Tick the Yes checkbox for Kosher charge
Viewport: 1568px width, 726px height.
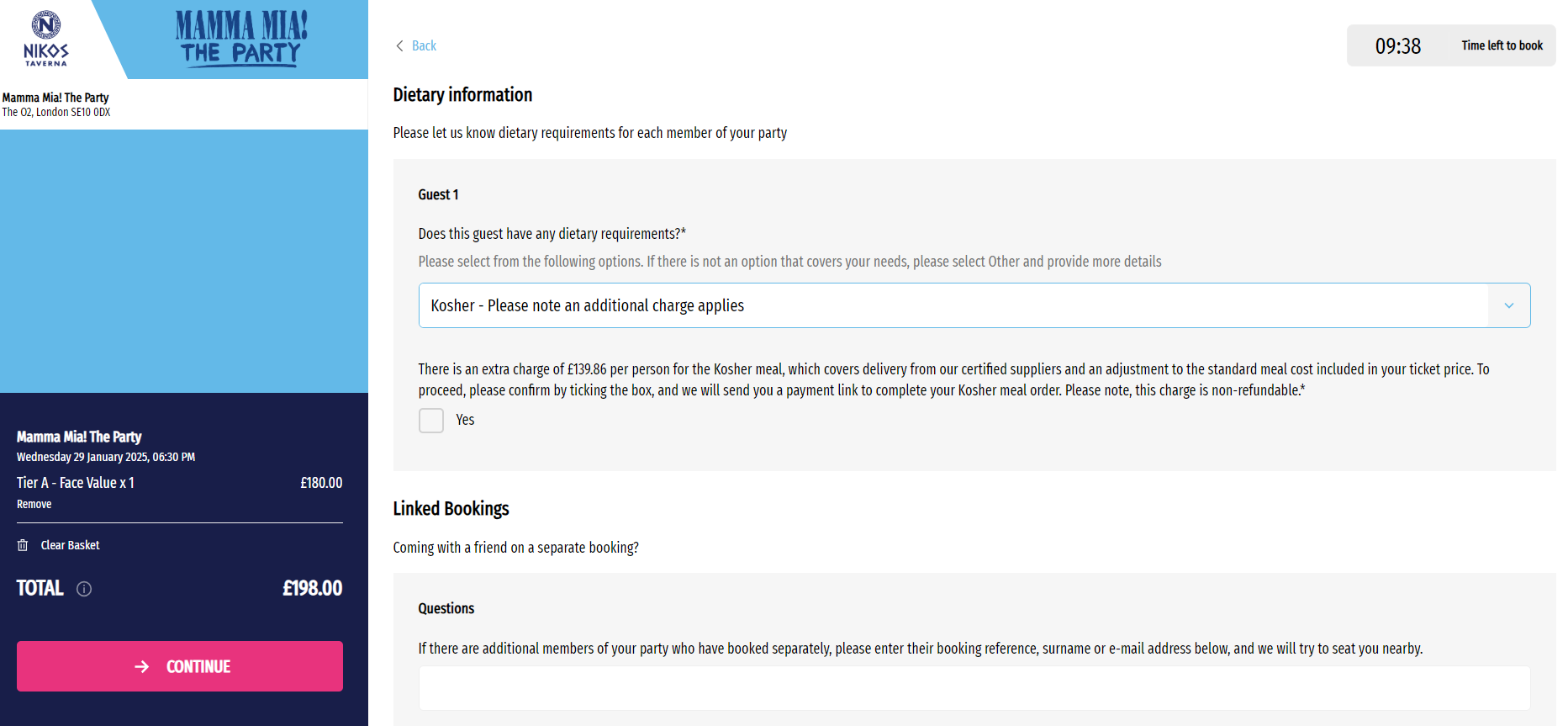click(x=431, y=421)
